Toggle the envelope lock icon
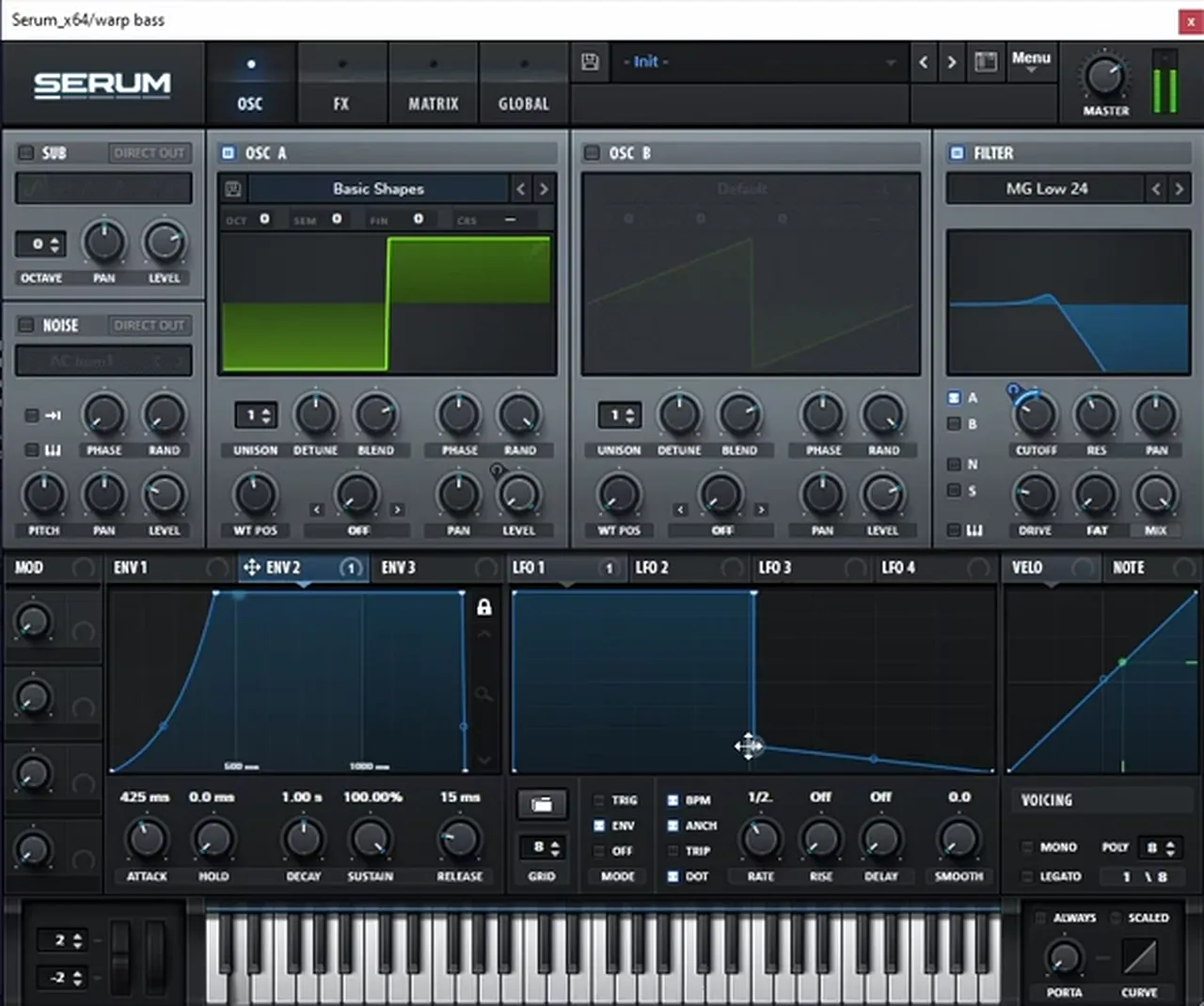The height and width of the screenshot is (1006, 1204). (484, 607)
